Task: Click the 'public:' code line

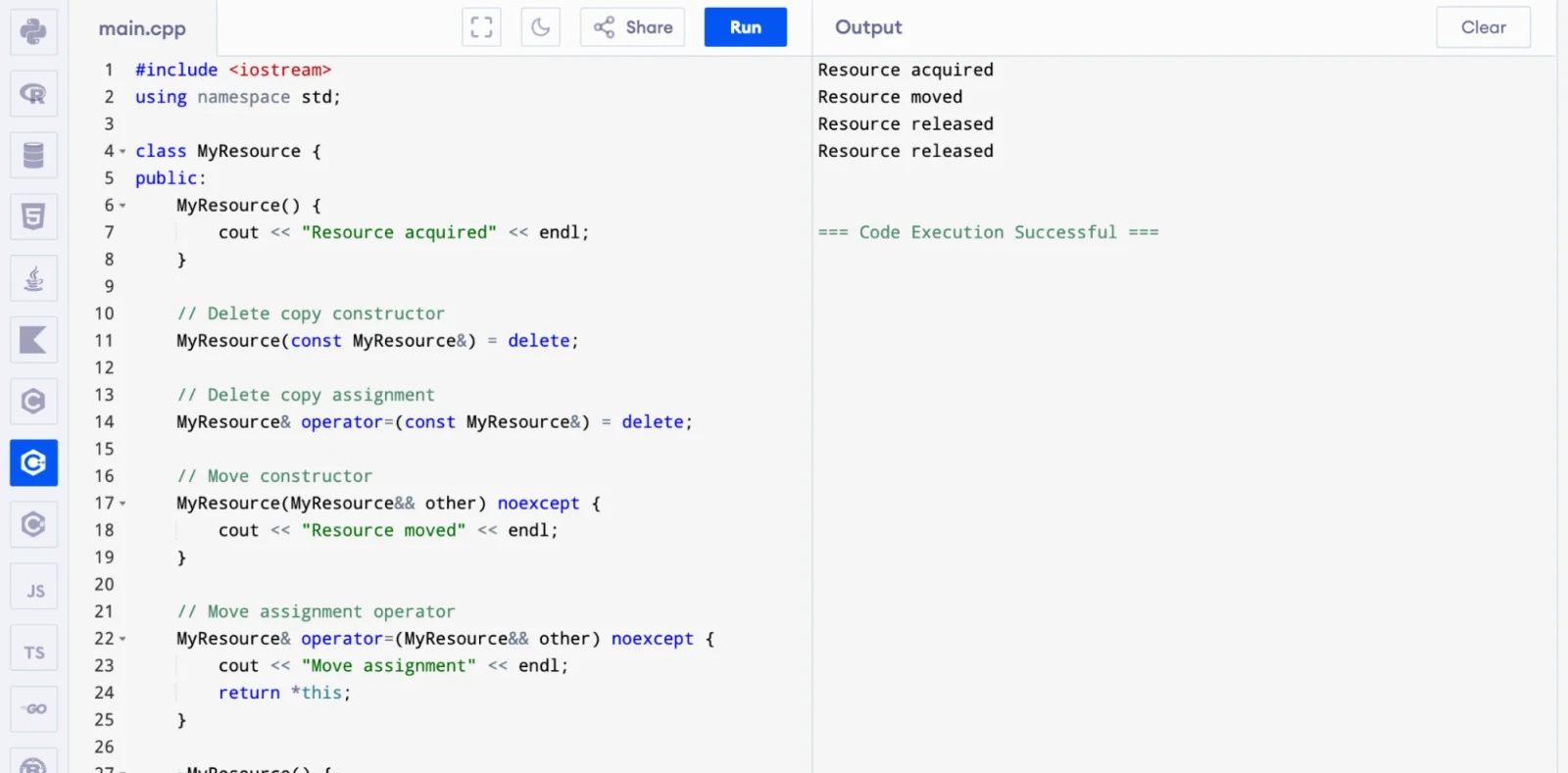Action: 171,178
